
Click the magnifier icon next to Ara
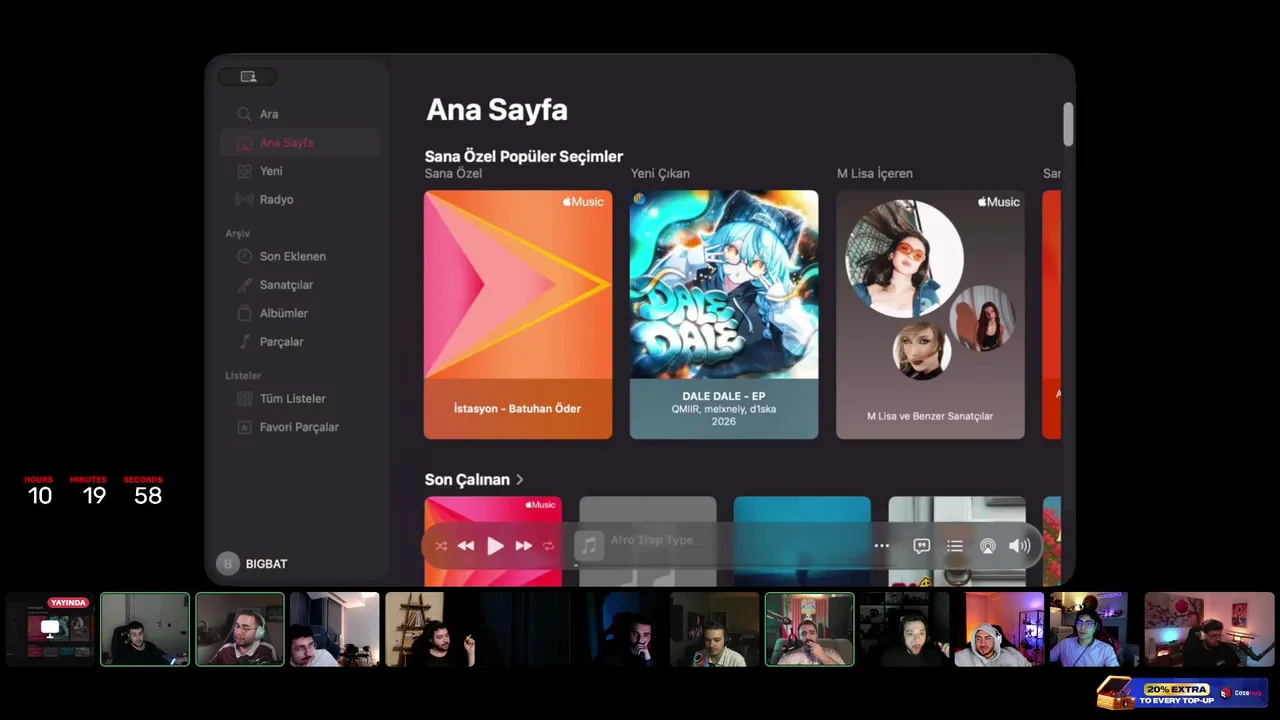point(244,114)
